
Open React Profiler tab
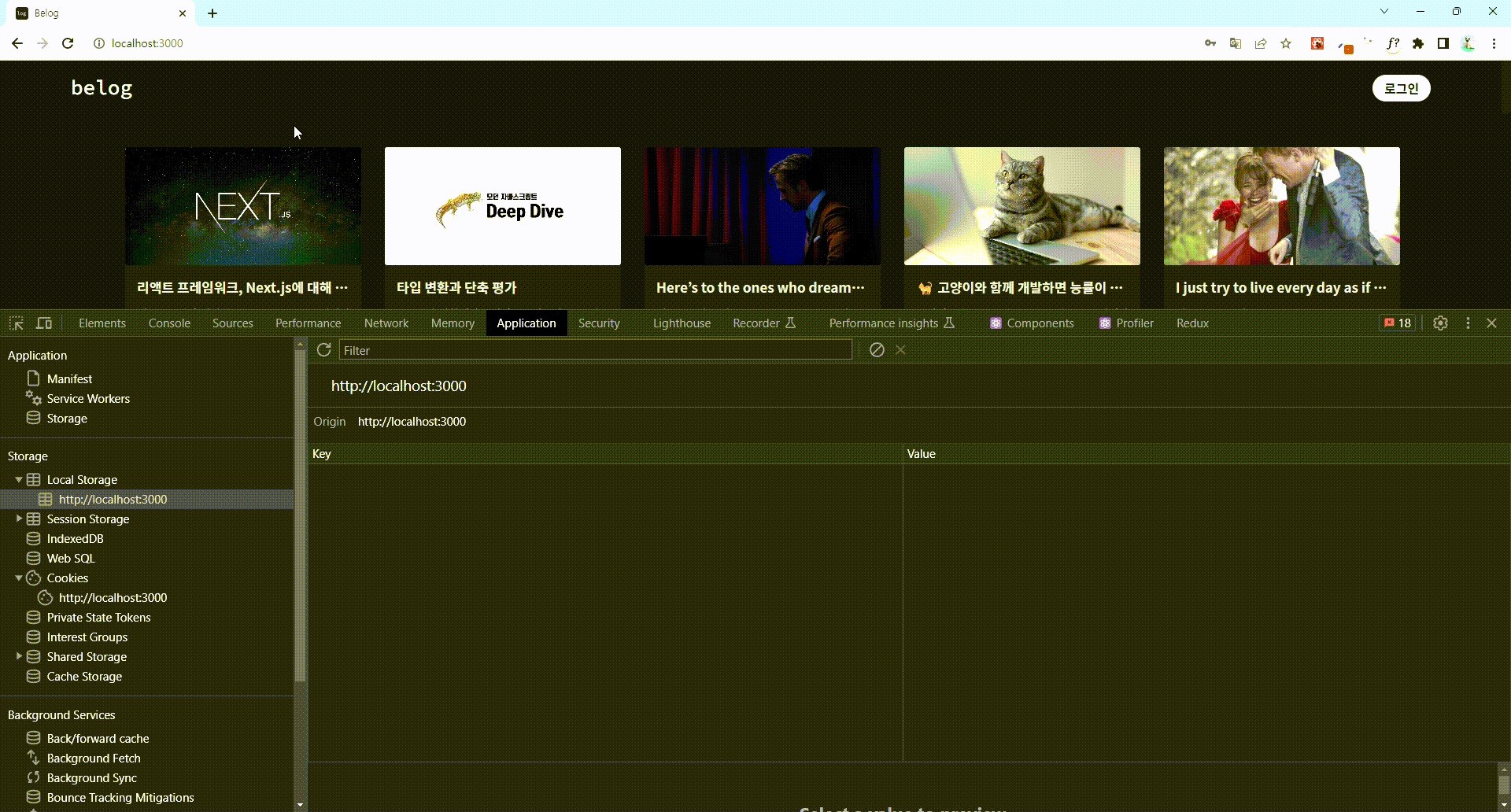pos(1126,323)
